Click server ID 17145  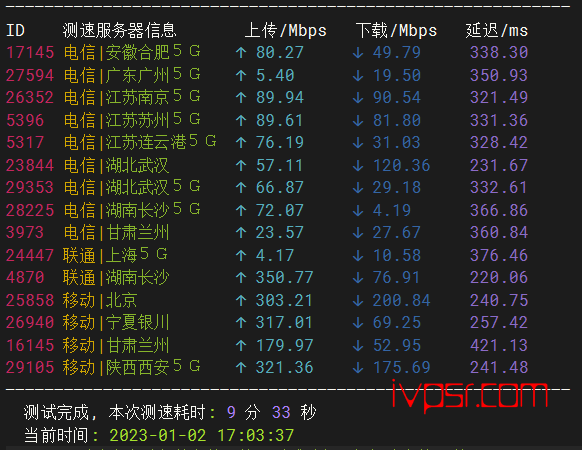[30, 52]
